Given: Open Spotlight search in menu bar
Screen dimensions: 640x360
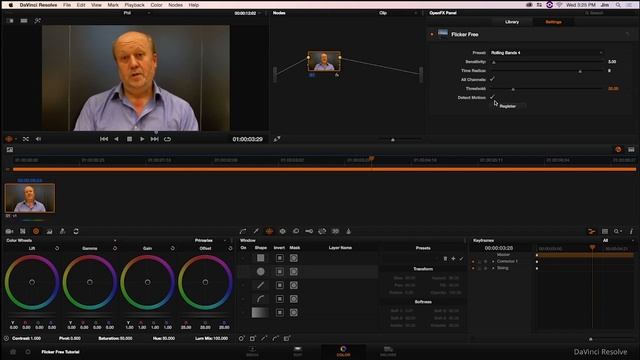Looking at the screenshot, I should (x=618, y=5).
